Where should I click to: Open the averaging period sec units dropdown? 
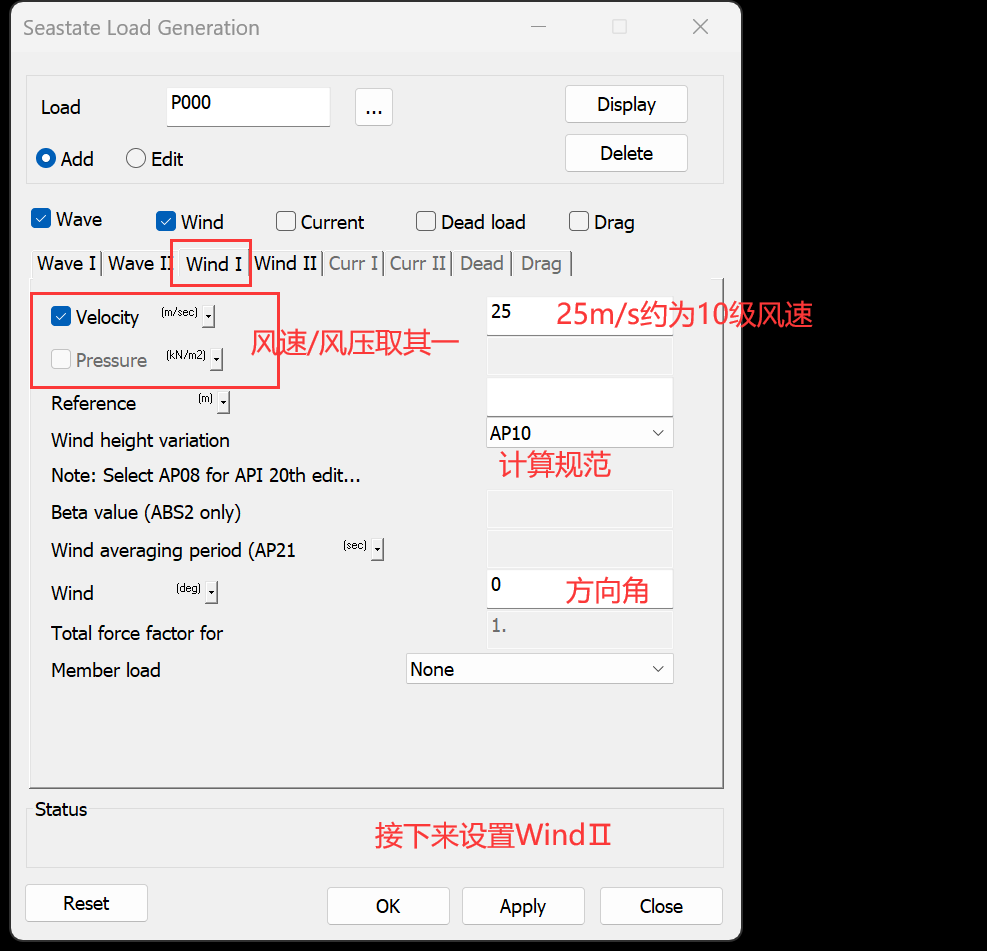[378, 550]
